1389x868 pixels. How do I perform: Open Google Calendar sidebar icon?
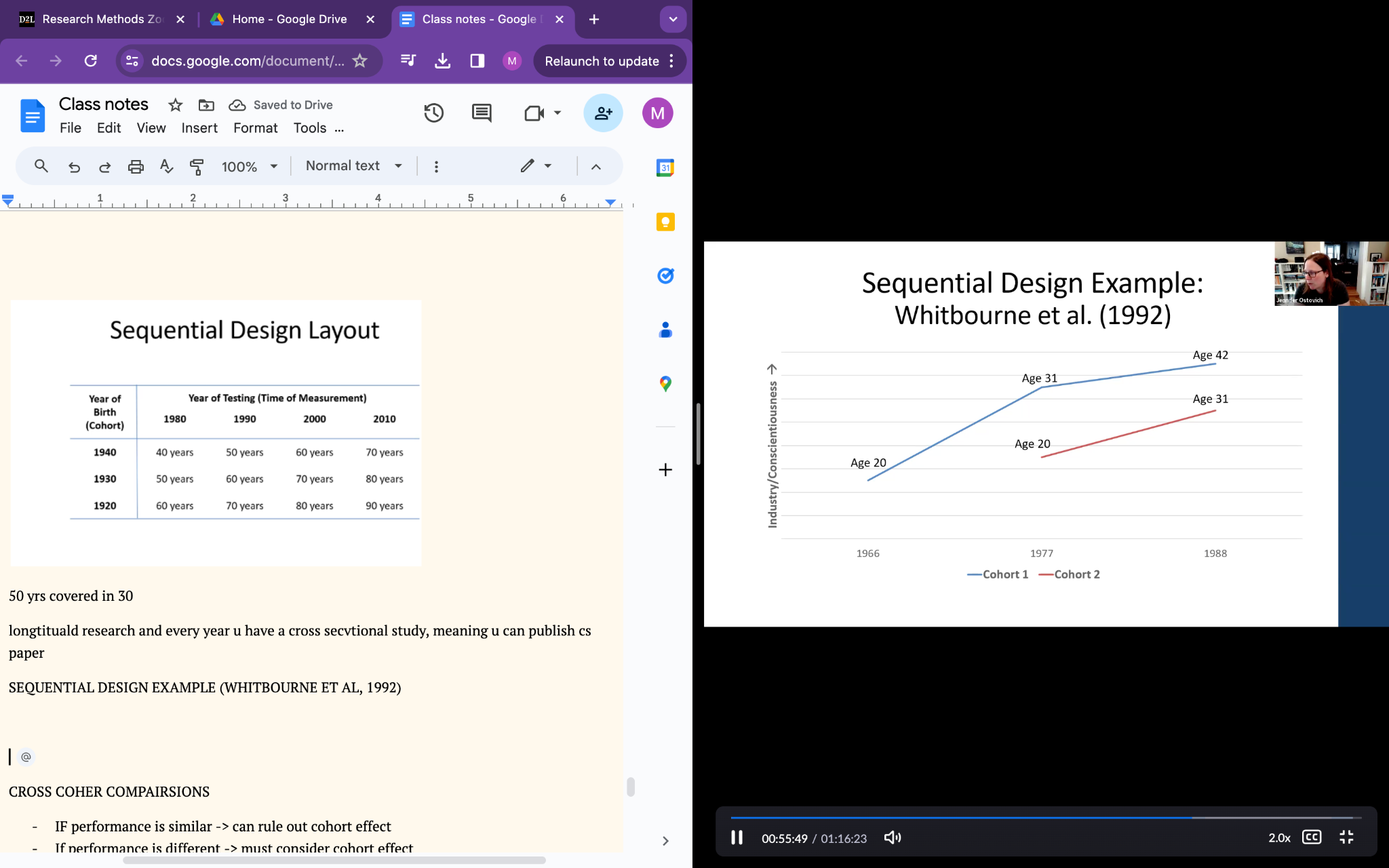click(665, 167)
